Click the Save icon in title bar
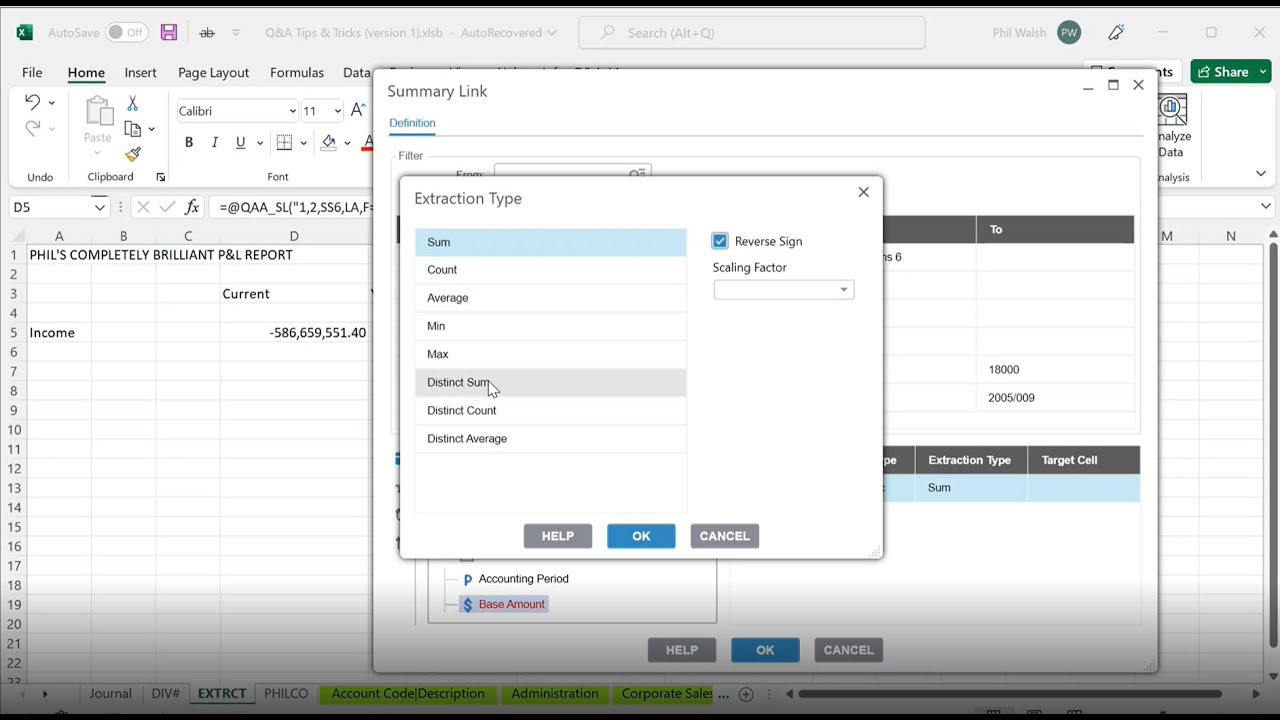Image resolution: width=1280 pixels, height=720 pixels. pyautogui.click(x=169, y=32)
